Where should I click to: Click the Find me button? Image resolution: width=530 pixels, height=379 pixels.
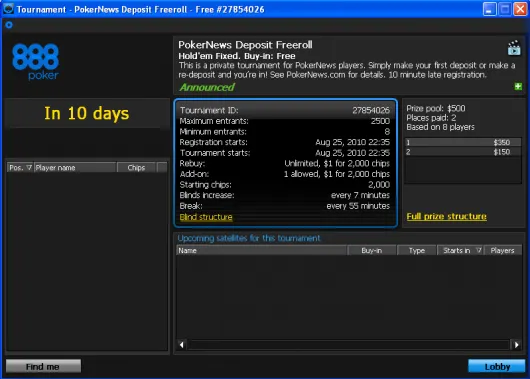point(43,366)
